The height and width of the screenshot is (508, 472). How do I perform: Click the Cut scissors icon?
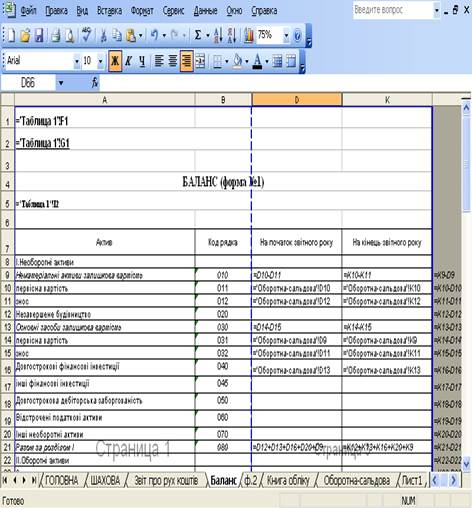coord(104,35)
